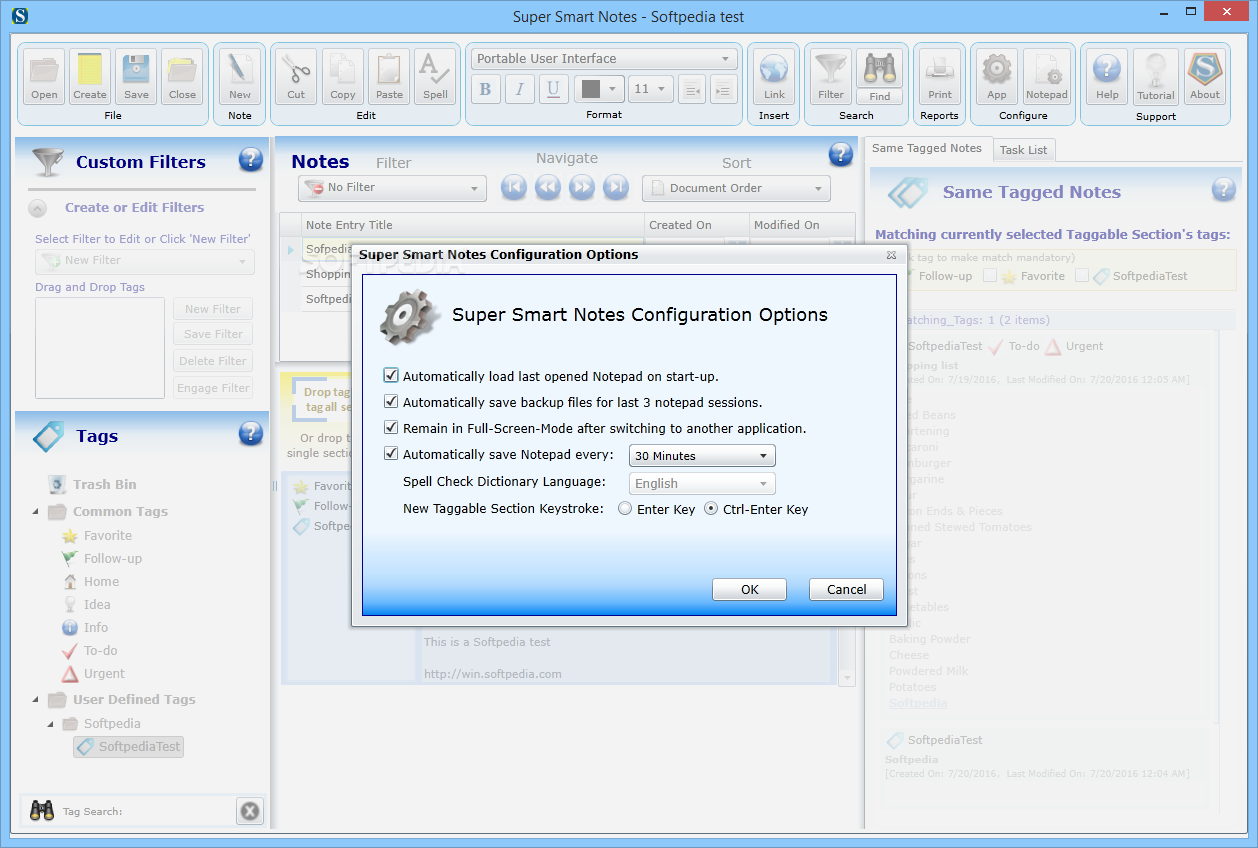This screenshot has height=848, width=1258.
Task: Open the Tutorial icon
Action: [1156, 77]
